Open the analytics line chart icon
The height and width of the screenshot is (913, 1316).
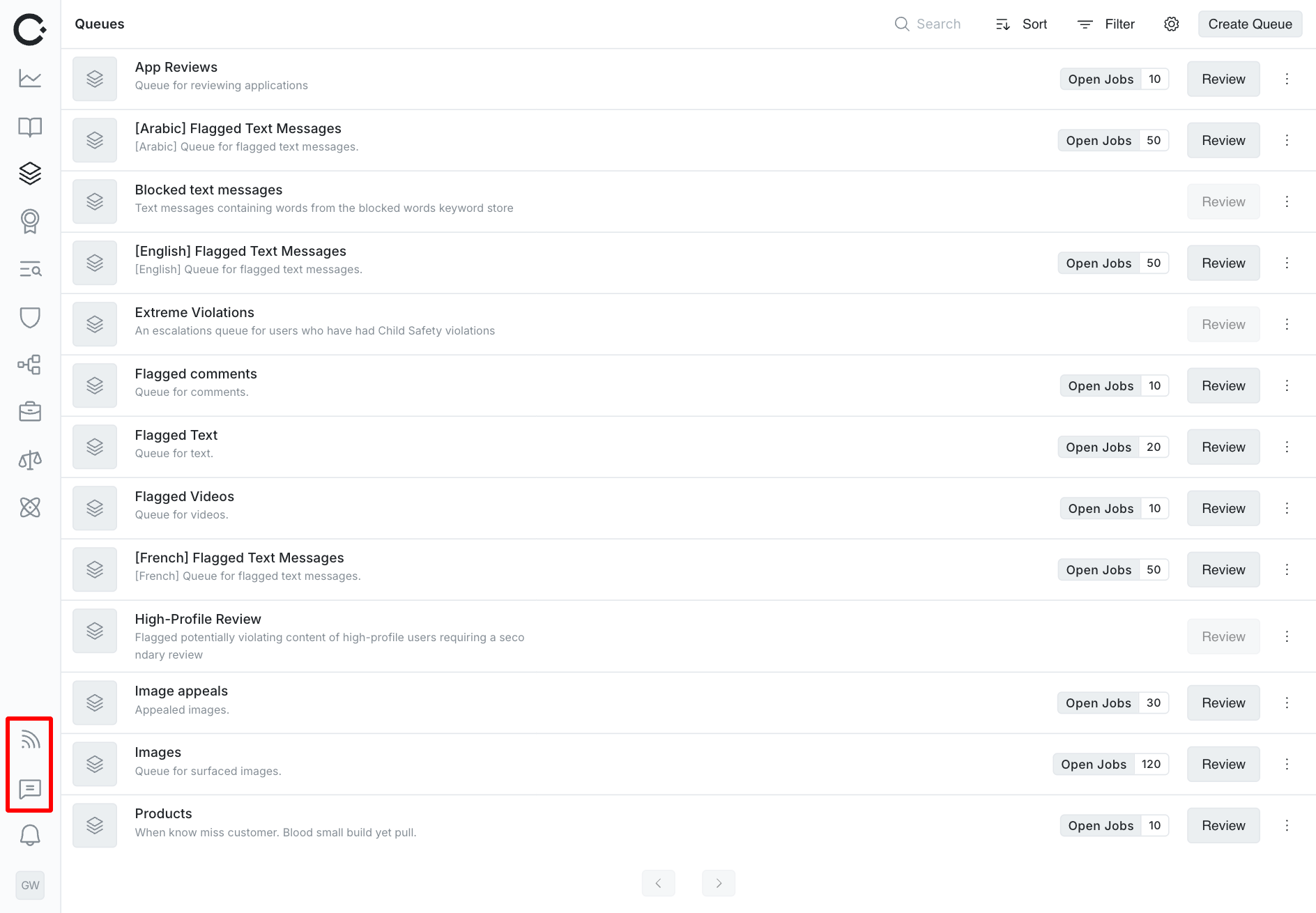(30, 79)
